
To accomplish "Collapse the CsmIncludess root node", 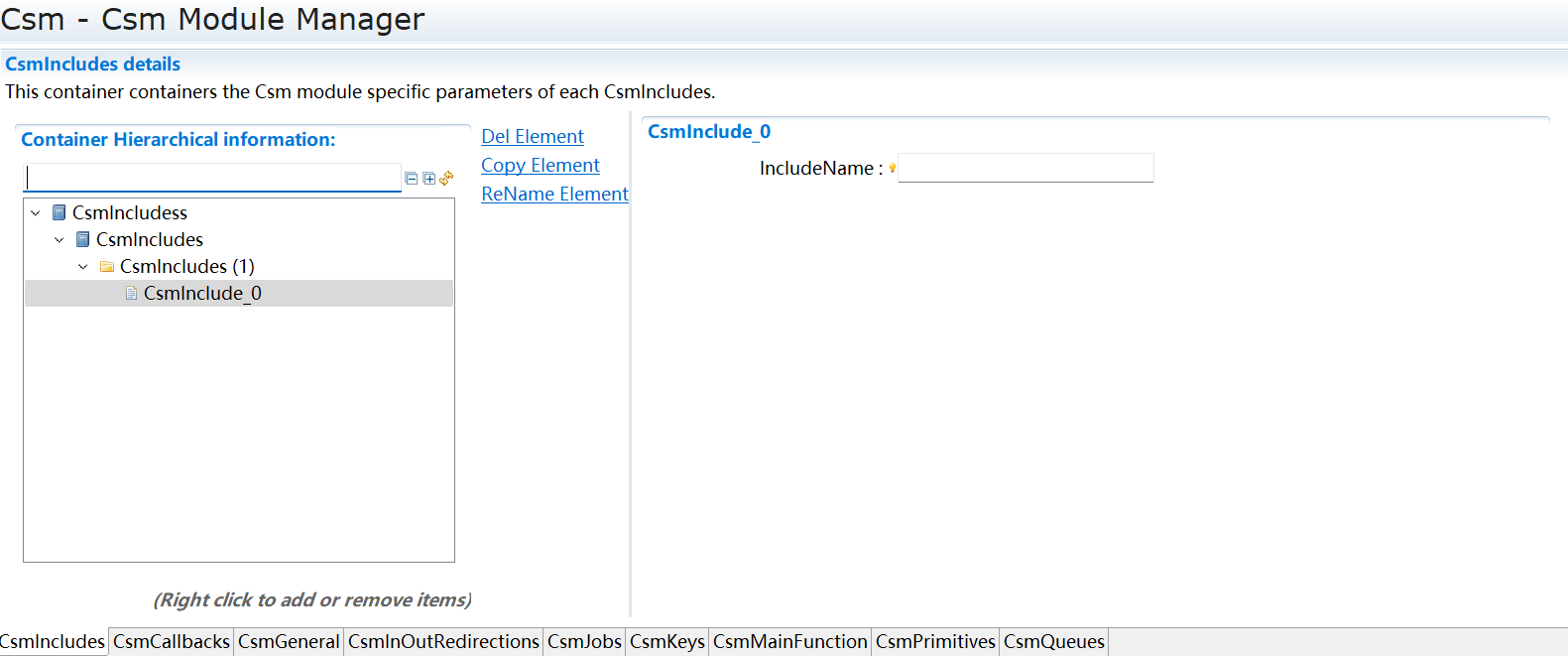I will pos(36,212).
